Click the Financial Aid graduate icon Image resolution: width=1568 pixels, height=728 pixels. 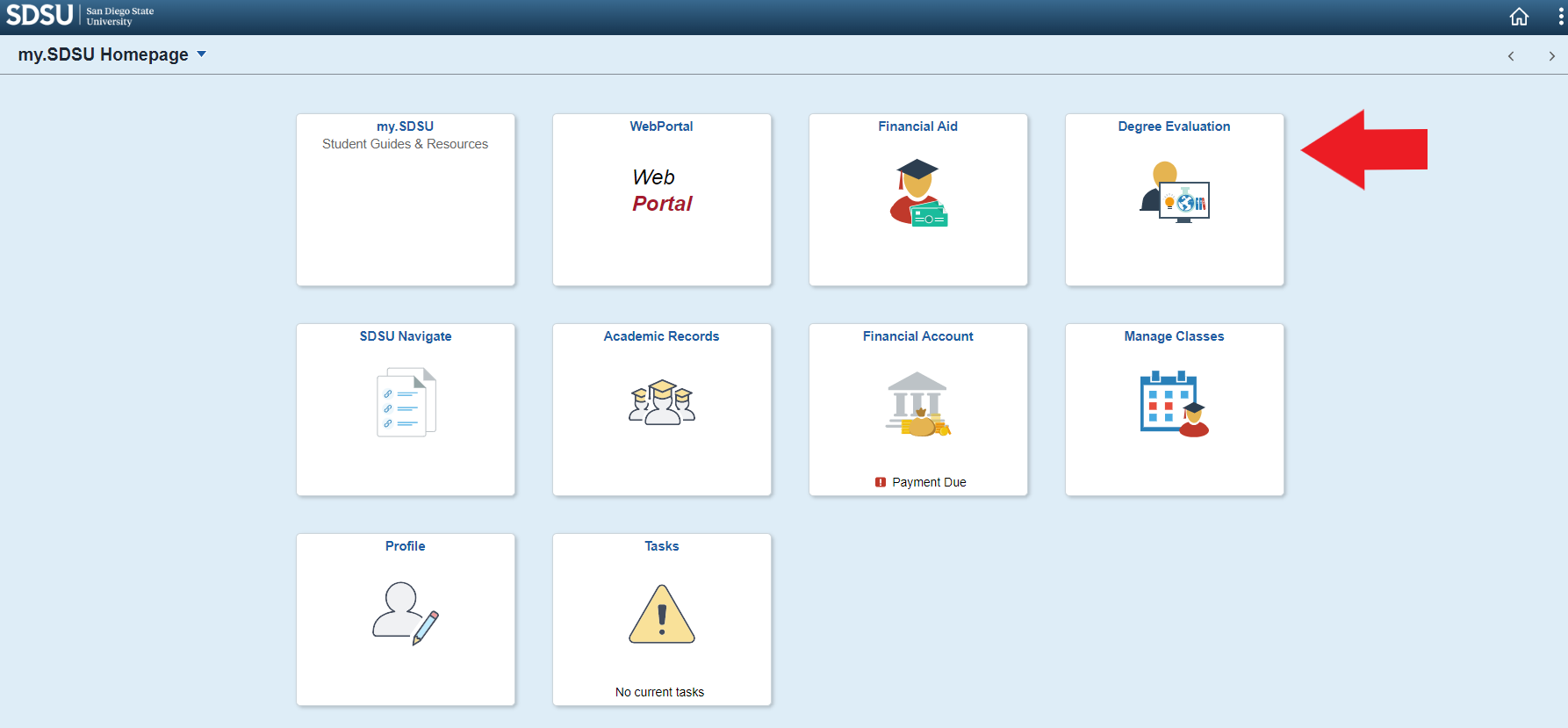coord(918,192)
